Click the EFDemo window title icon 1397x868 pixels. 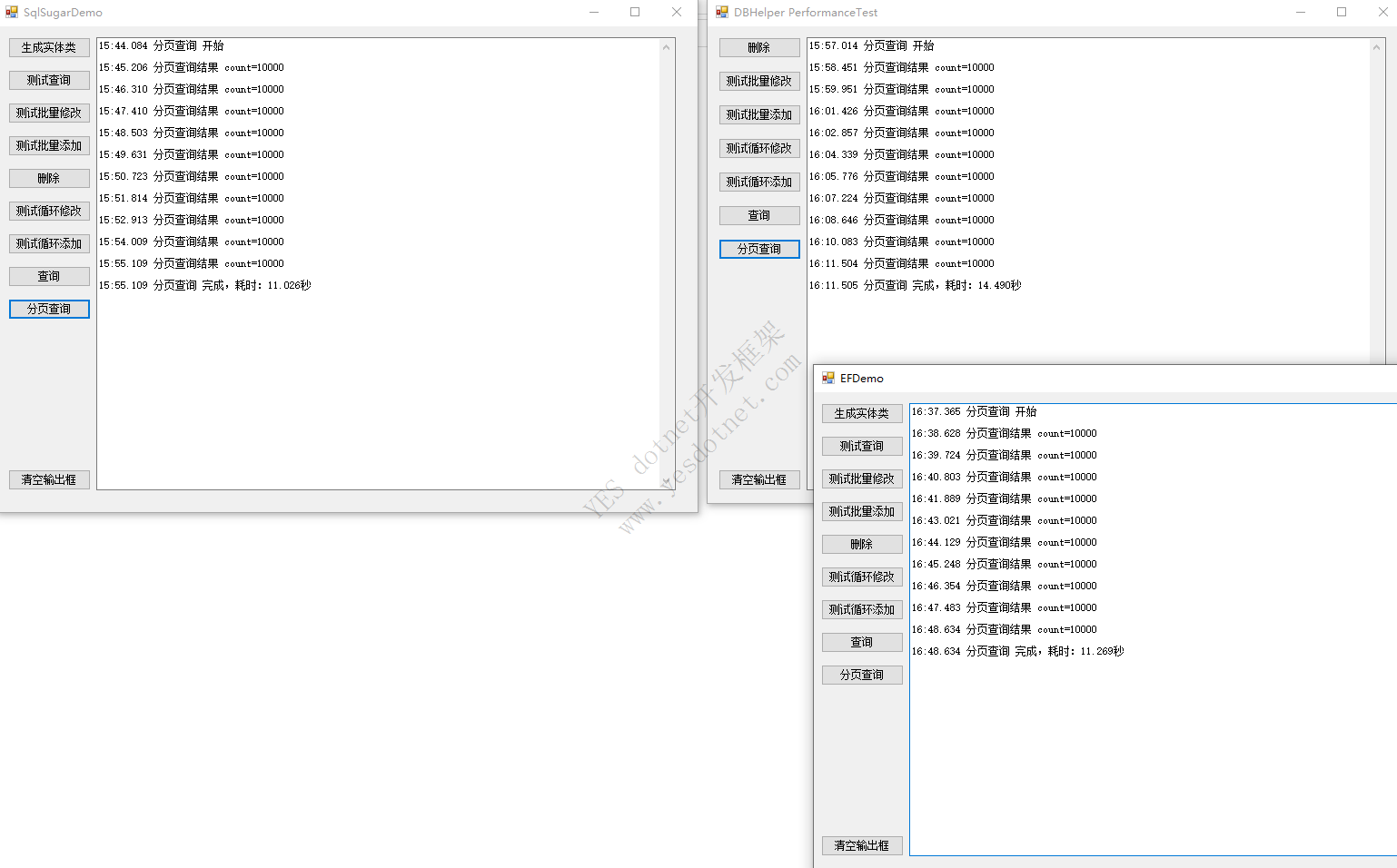(828, 378)
